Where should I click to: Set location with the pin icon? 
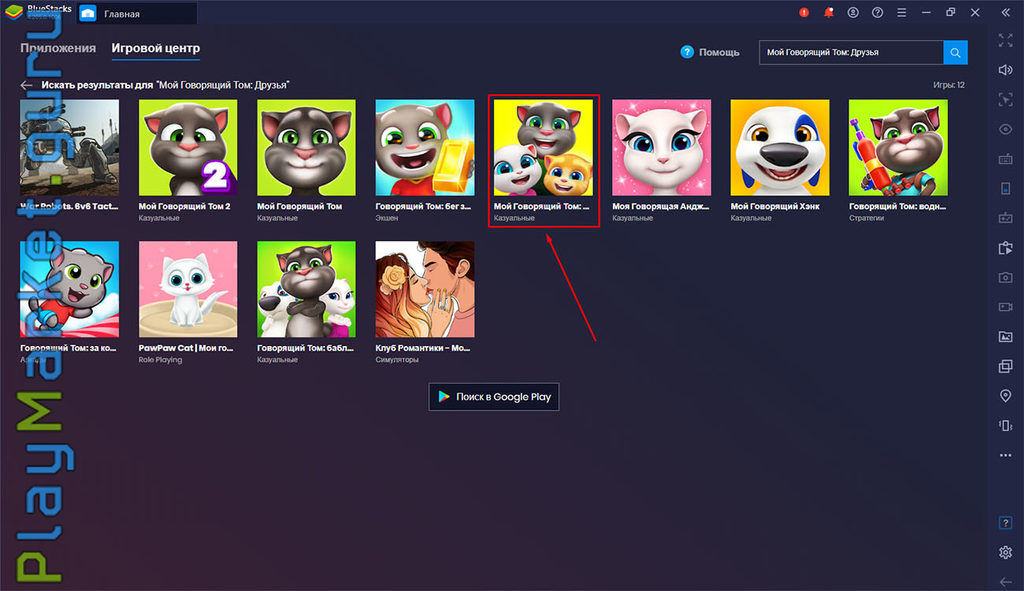tap(1006, 396)
